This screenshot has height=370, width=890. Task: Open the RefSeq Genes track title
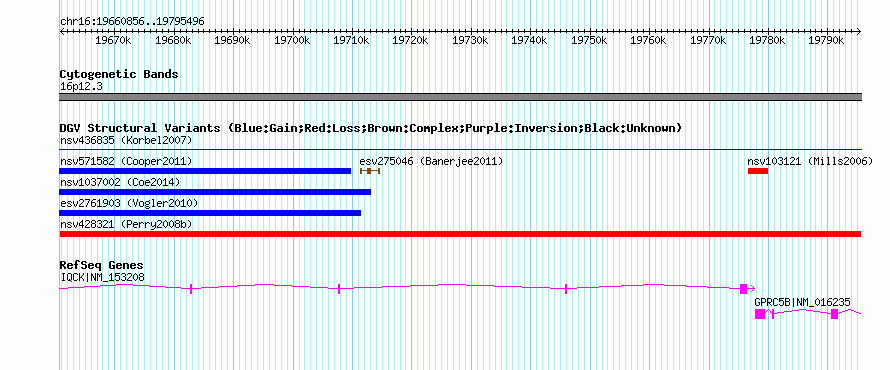point(102,266)
